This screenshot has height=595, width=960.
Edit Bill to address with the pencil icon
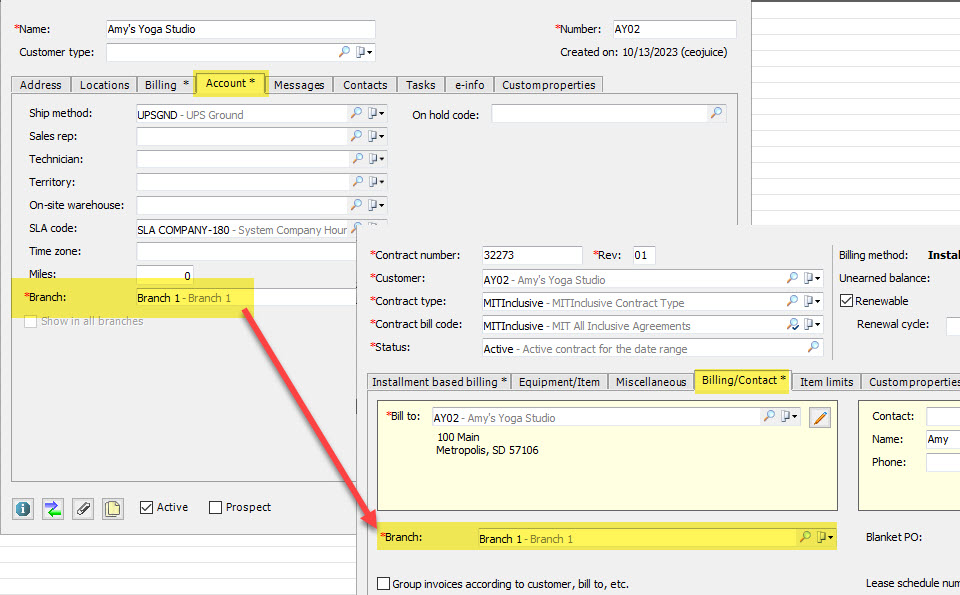click(x=820, y=417)
